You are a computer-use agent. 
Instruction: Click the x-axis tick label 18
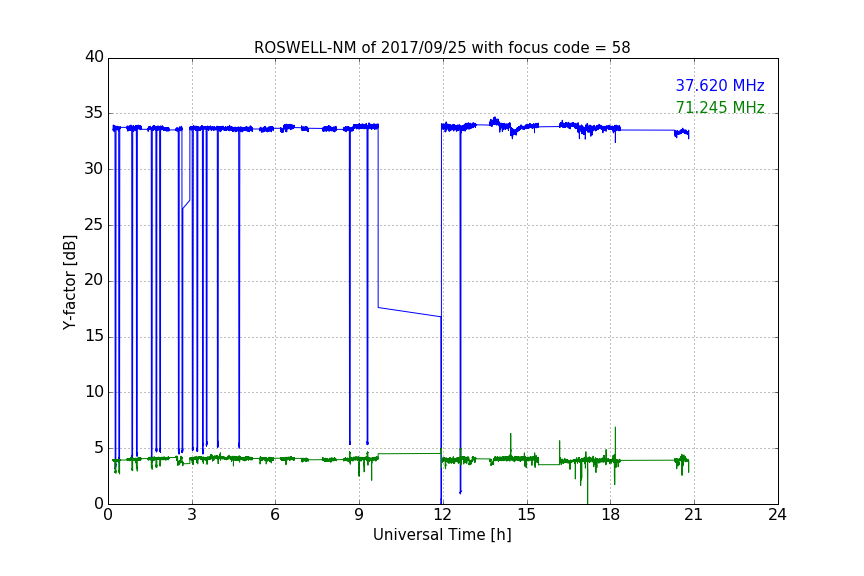pos(611,515)
